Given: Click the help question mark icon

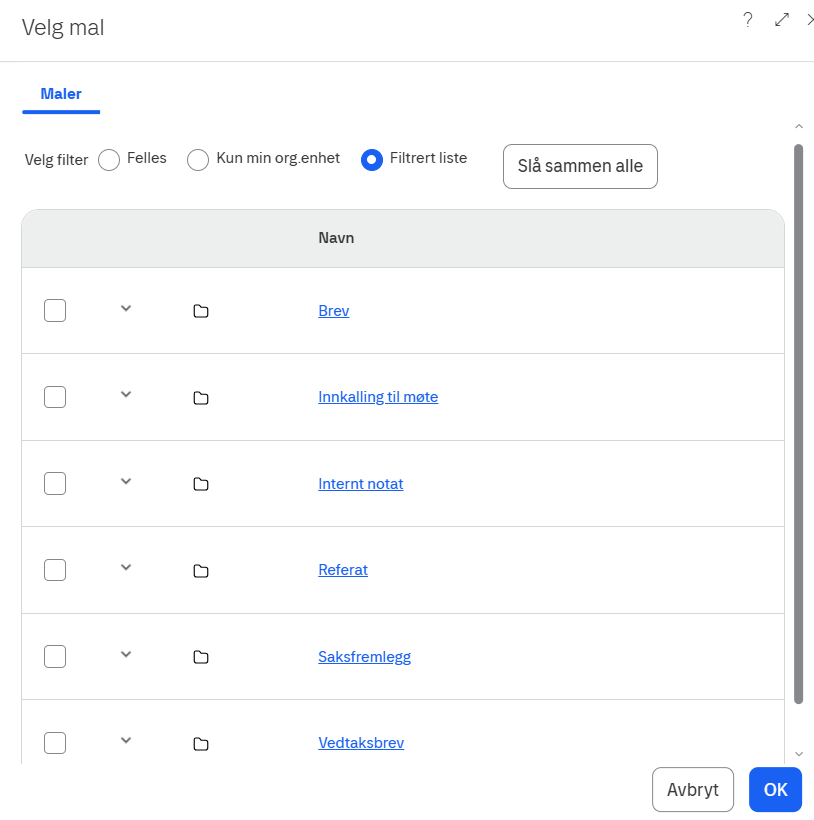Looking at the screenshot, I should pyautogui.click(x=747, y=20).
